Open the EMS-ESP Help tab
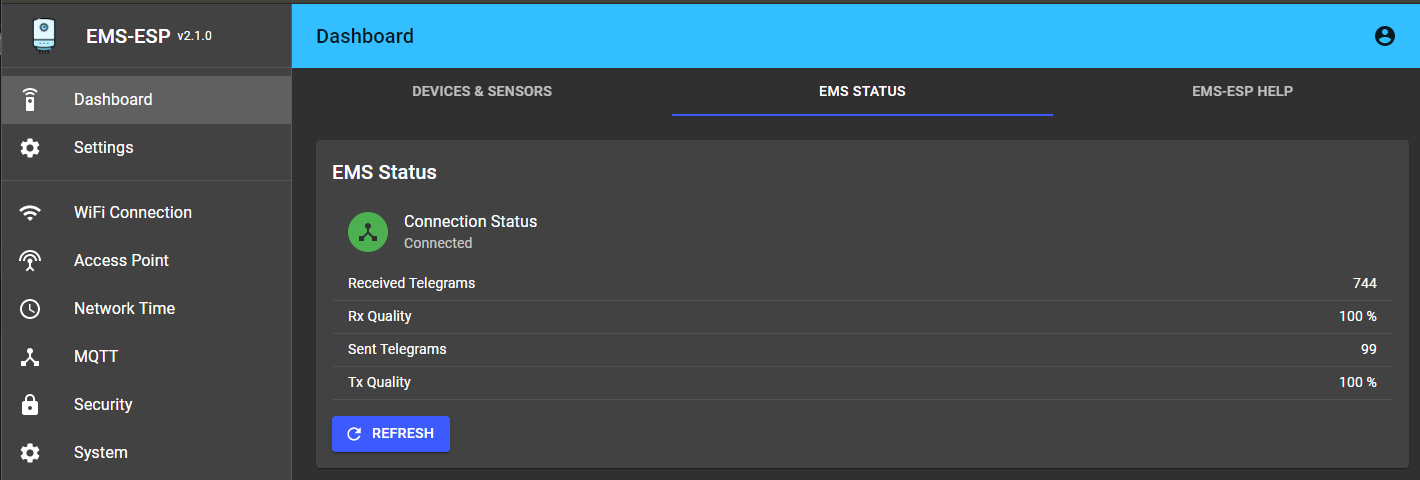1420x480 pixels. pyautogui.click(x=1242, y=91)
